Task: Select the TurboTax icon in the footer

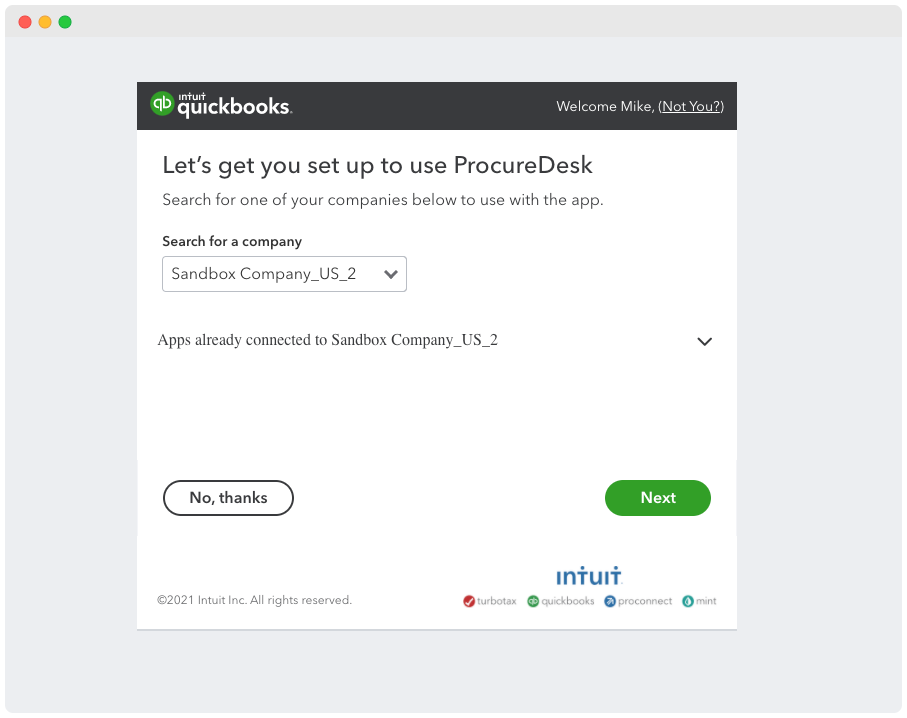Action: coord(468,600)
